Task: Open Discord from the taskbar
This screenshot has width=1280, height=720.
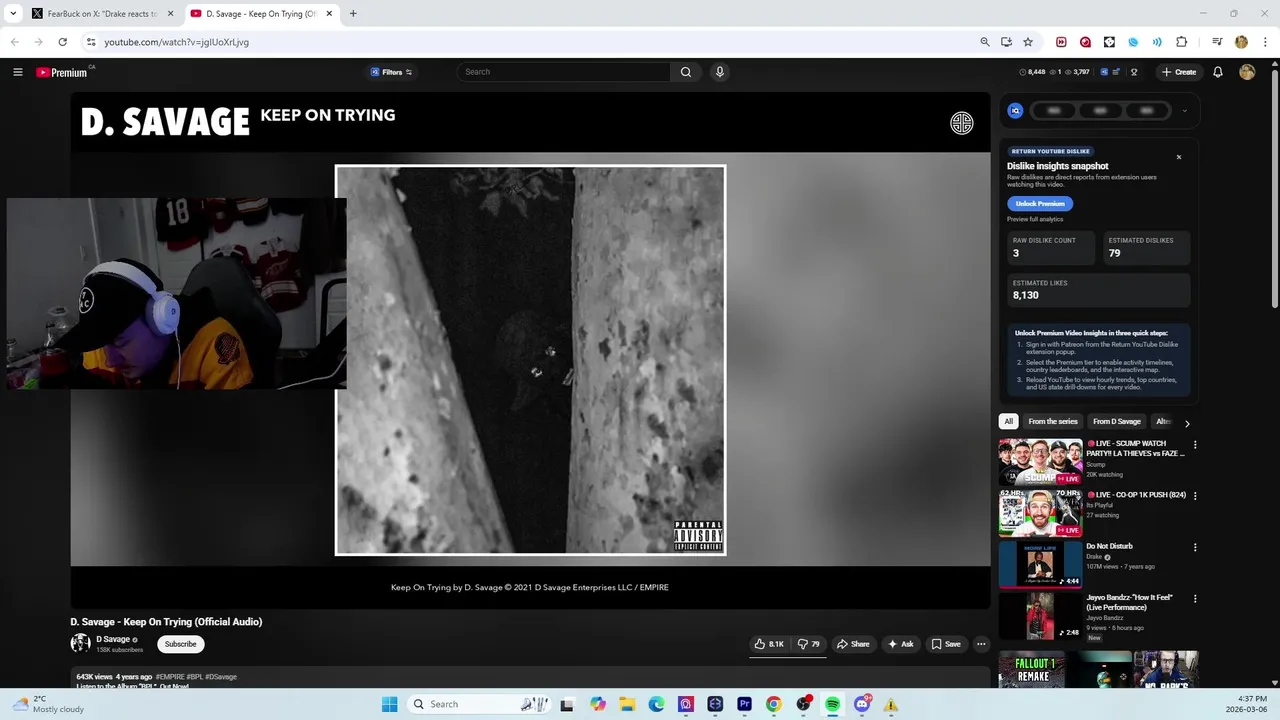Action: click(x=862, y=704)
